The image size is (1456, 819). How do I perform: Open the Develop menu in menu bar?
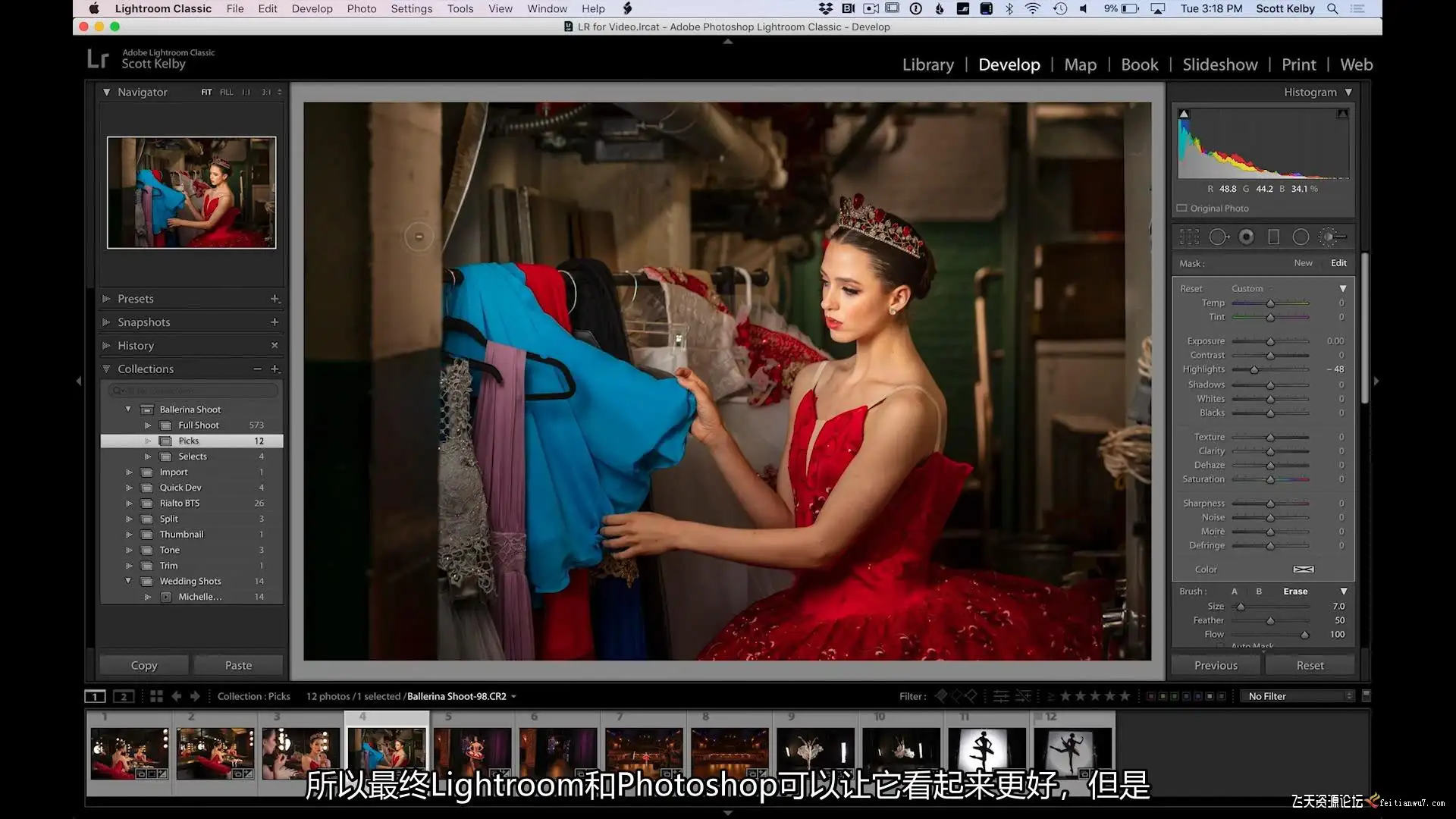(312, 8)
